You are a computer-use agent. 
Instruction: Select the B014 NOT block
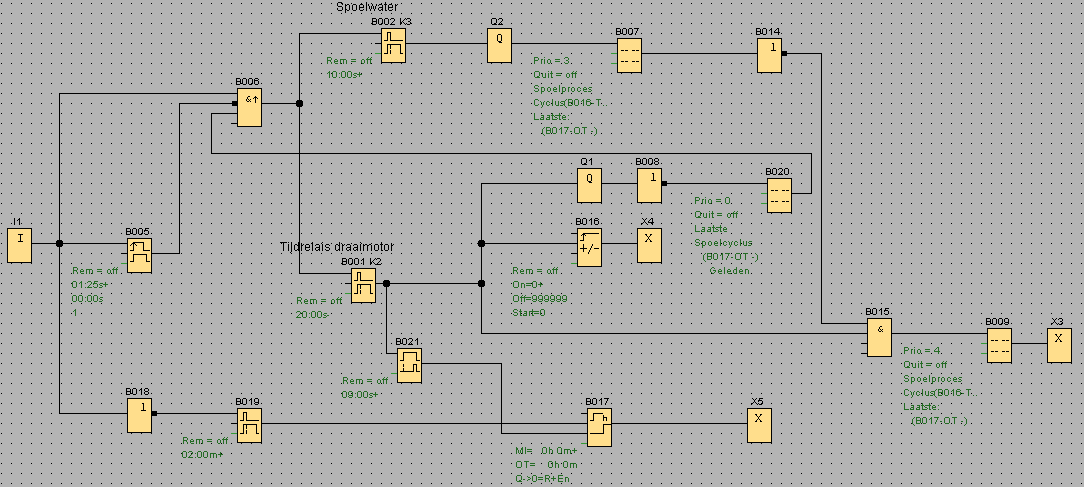pyautogui.click(x=769, y=56)
